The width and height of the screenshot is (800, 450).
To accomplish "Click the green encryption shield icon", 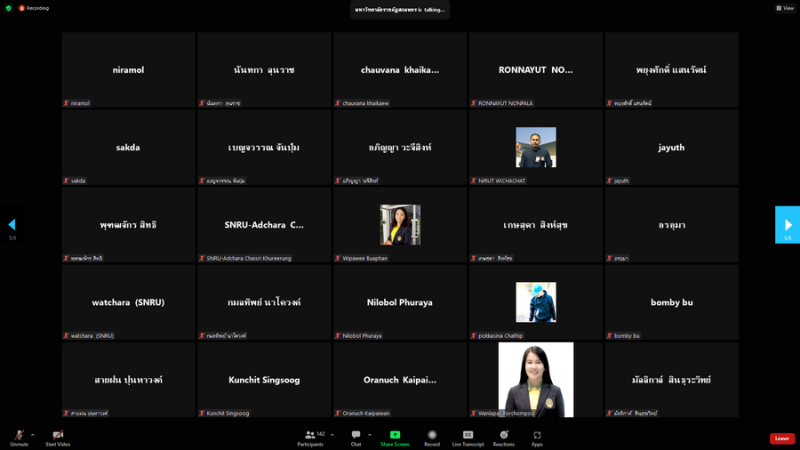I will [x=8, y=8].
